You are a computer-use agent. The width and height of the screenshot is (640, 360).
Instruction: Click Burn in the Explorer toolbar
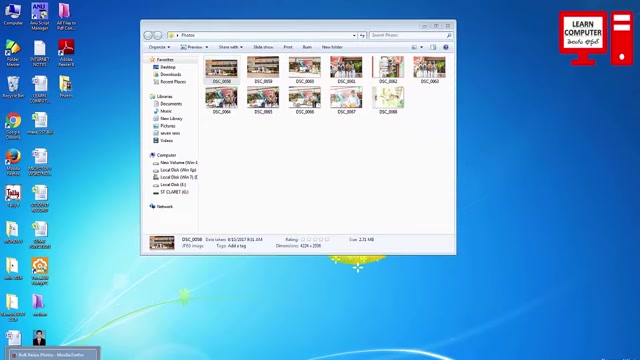coord(307,47)
